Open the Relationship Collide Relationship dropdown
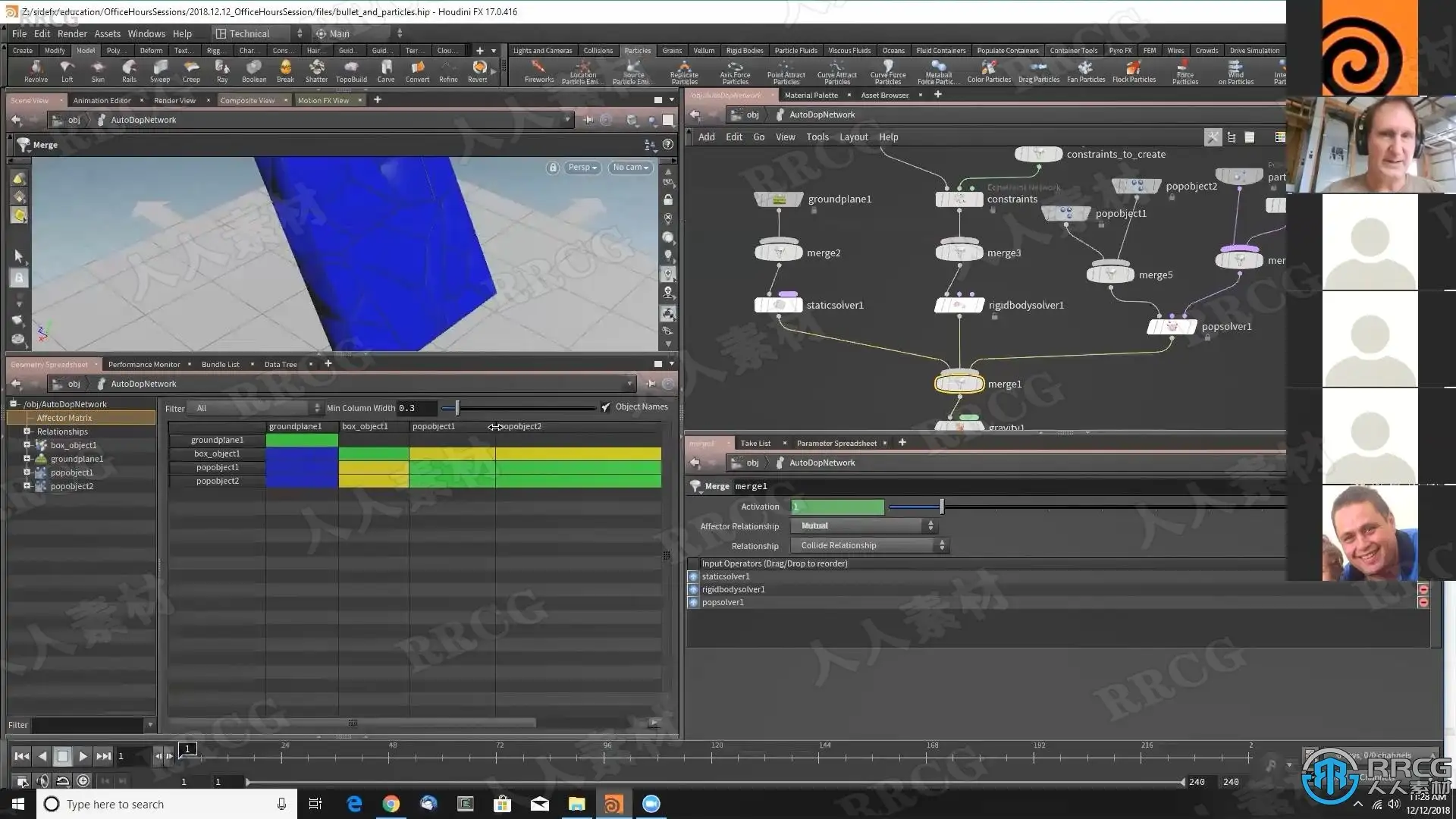The image size is (1456, 819). click(869, 545)
